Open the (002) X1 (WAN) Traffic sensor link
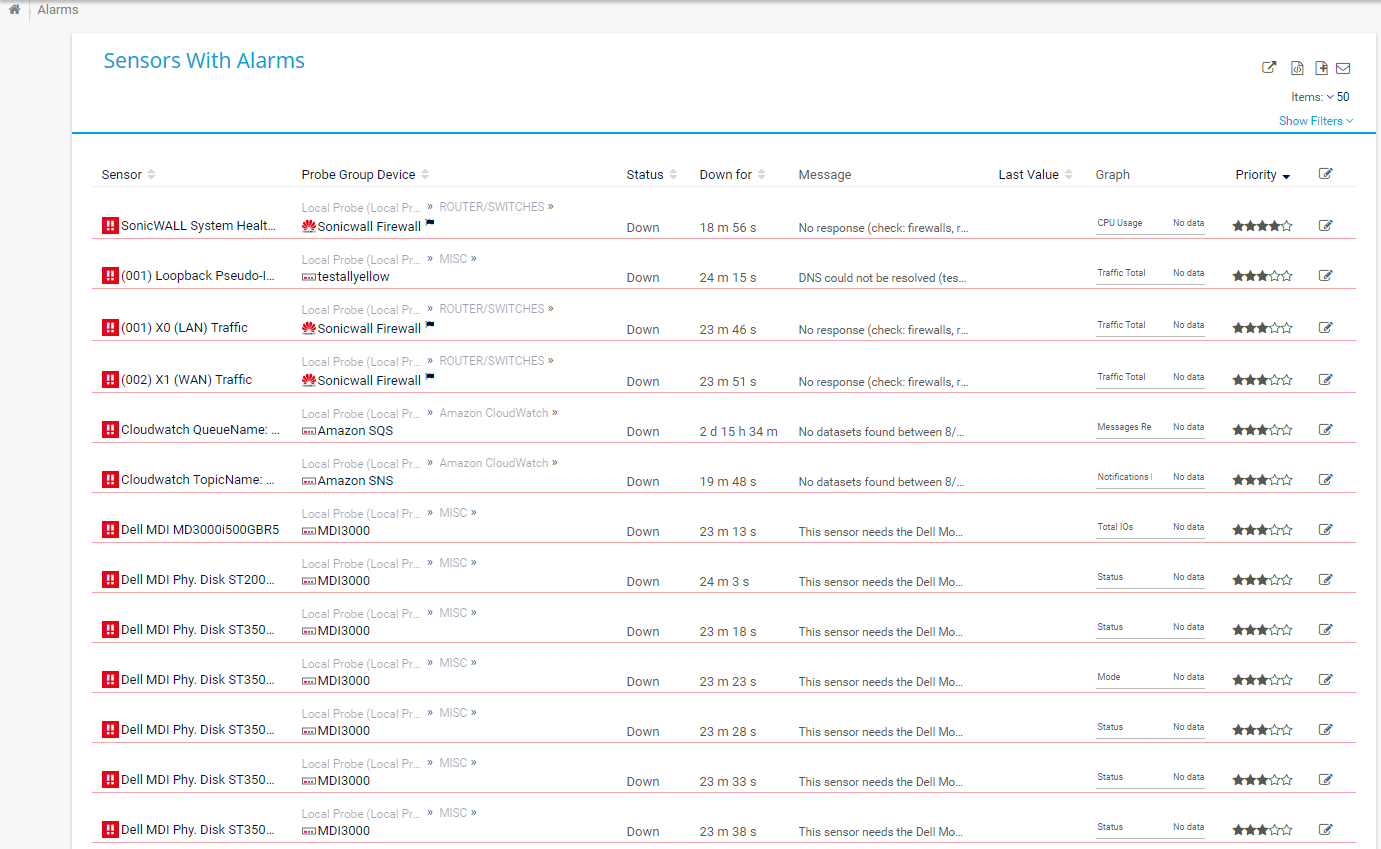The width and height of the screenshot is (1381, 849). tap(187, 380)
